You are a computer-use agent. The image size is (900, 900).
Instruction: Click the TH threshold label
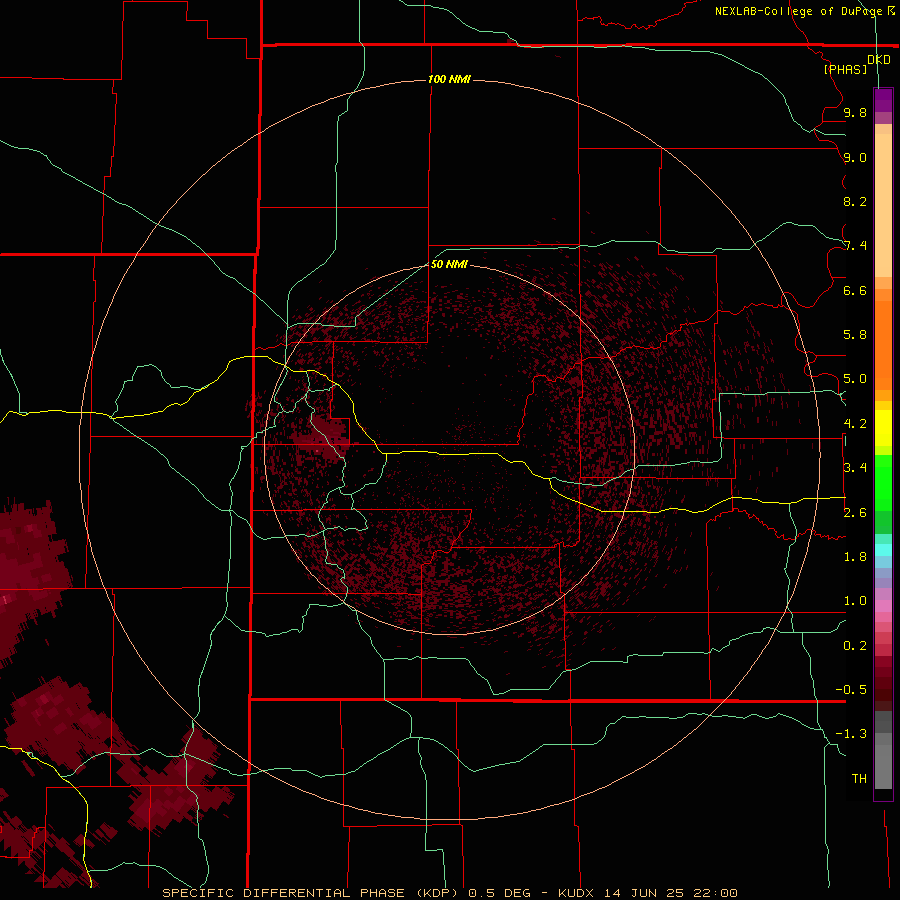859,779
